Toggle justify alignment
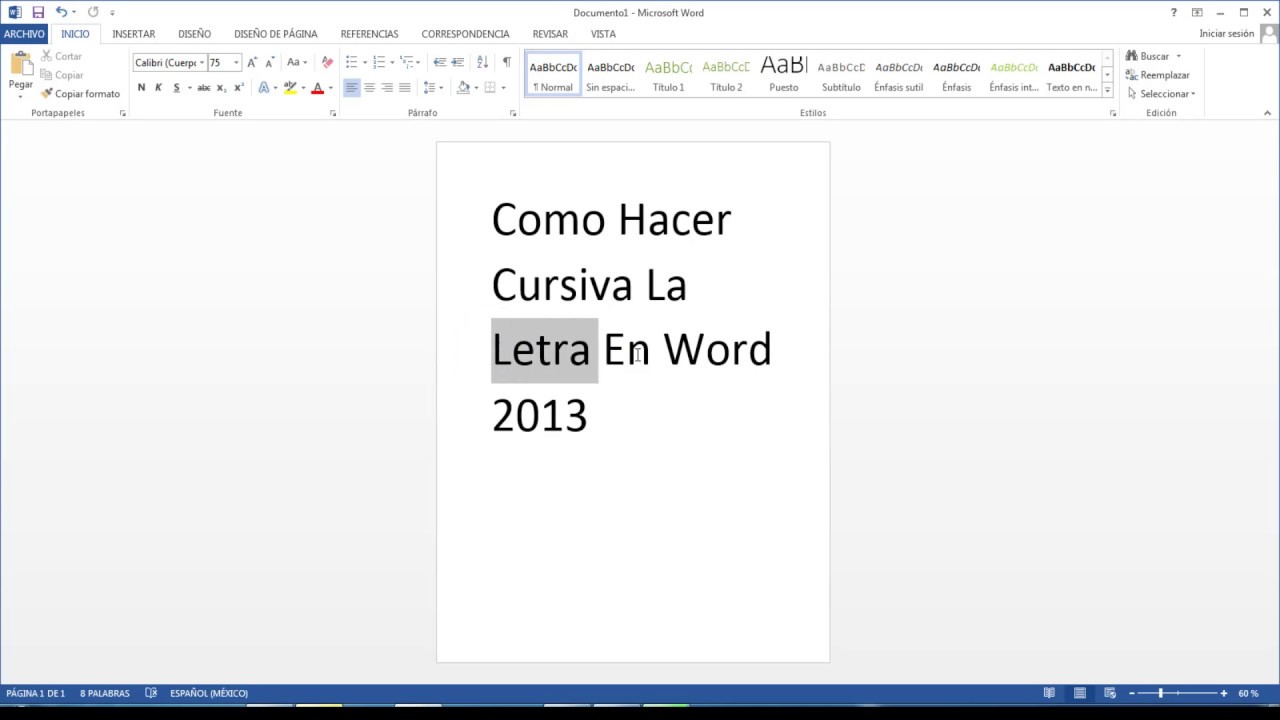This screenshot has height=720, width=1280. click(x=405, y=88)
